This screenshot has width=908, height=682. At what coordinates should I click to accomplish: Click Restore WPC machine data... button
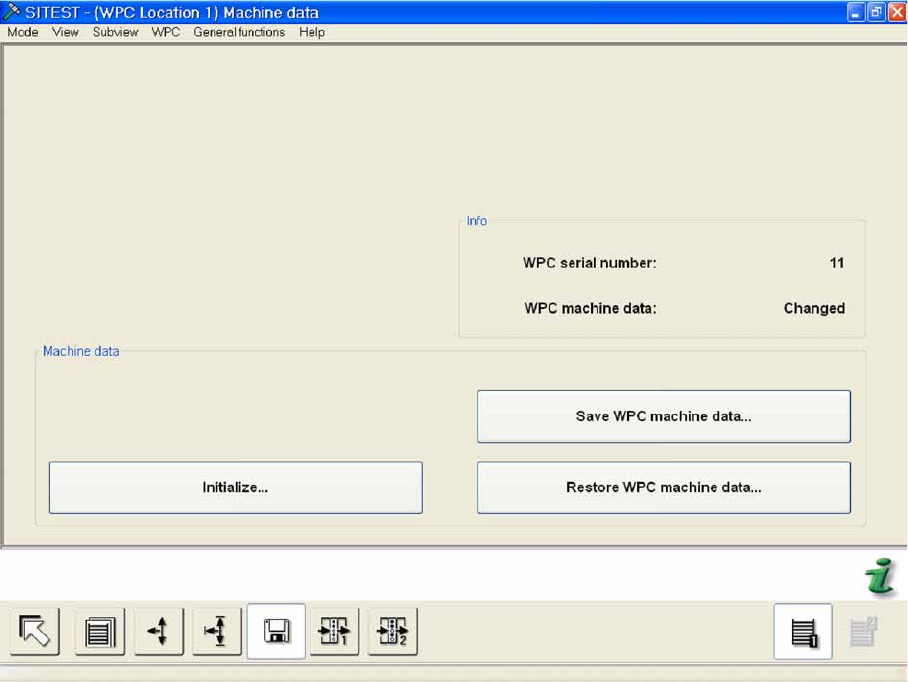point(664,487)
